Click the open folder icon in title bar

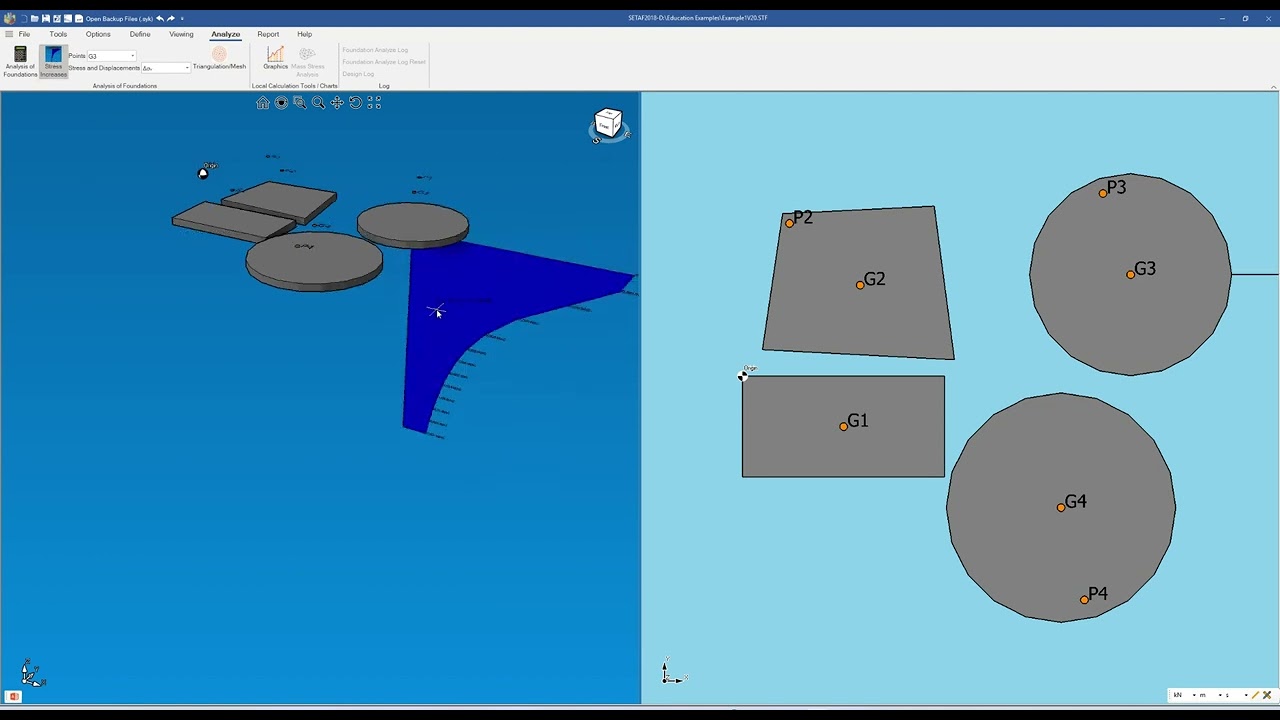tap(34, 18)
